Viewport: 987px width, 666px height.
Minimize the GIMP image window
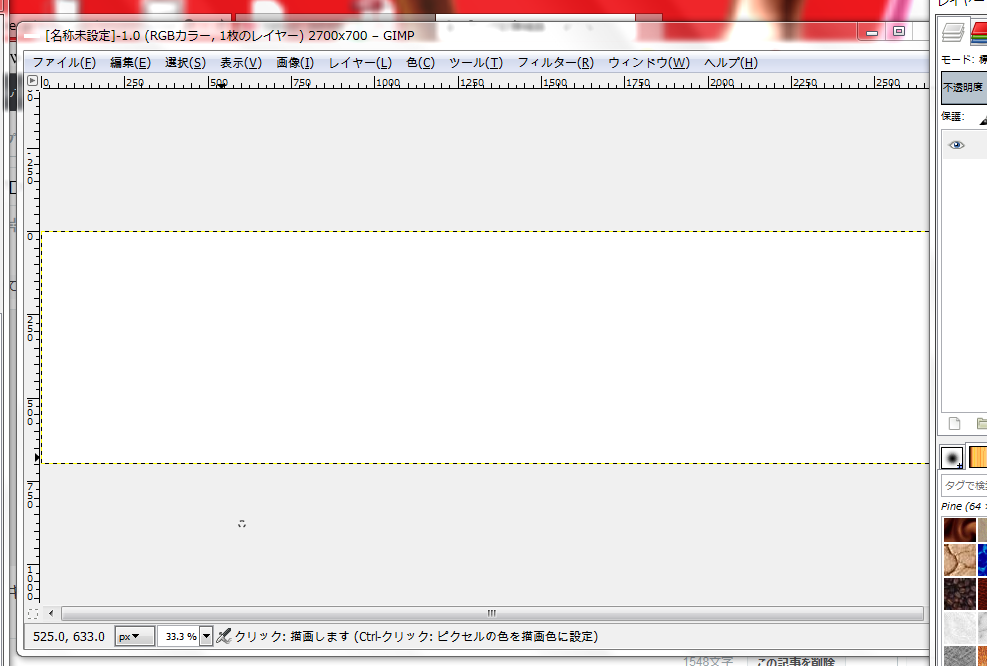pyautogui.click(x=872, y=33)
